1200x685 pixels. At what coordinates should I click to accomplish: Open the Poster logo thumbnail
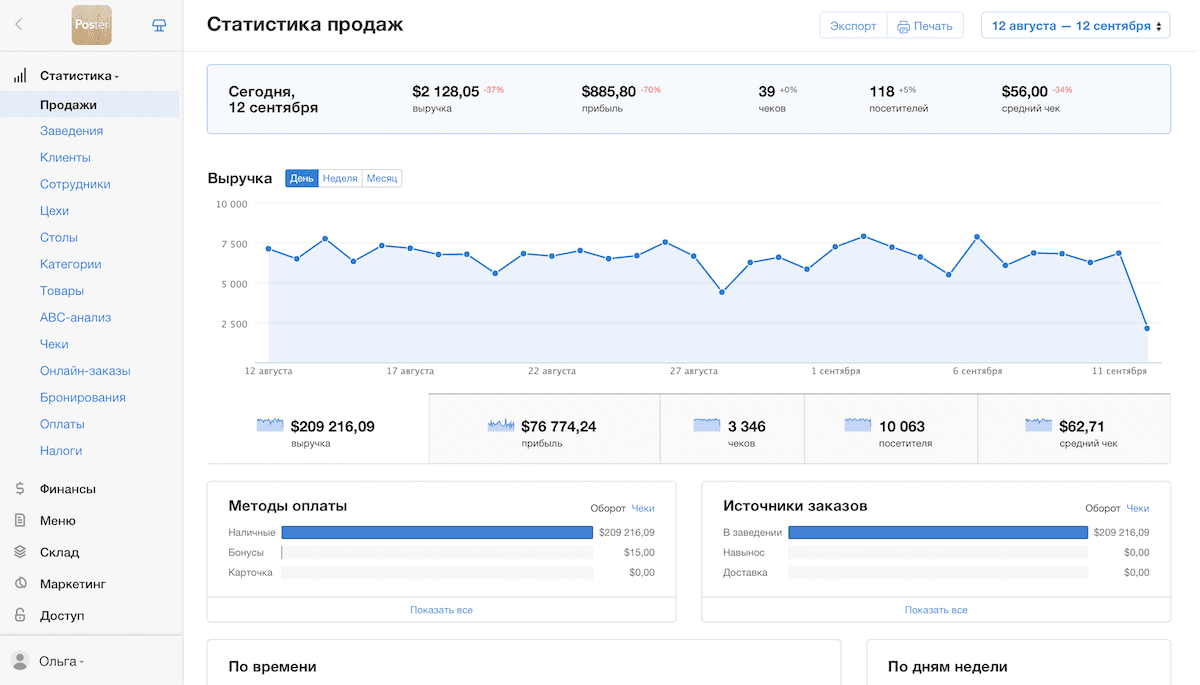[x=92, y=25]
